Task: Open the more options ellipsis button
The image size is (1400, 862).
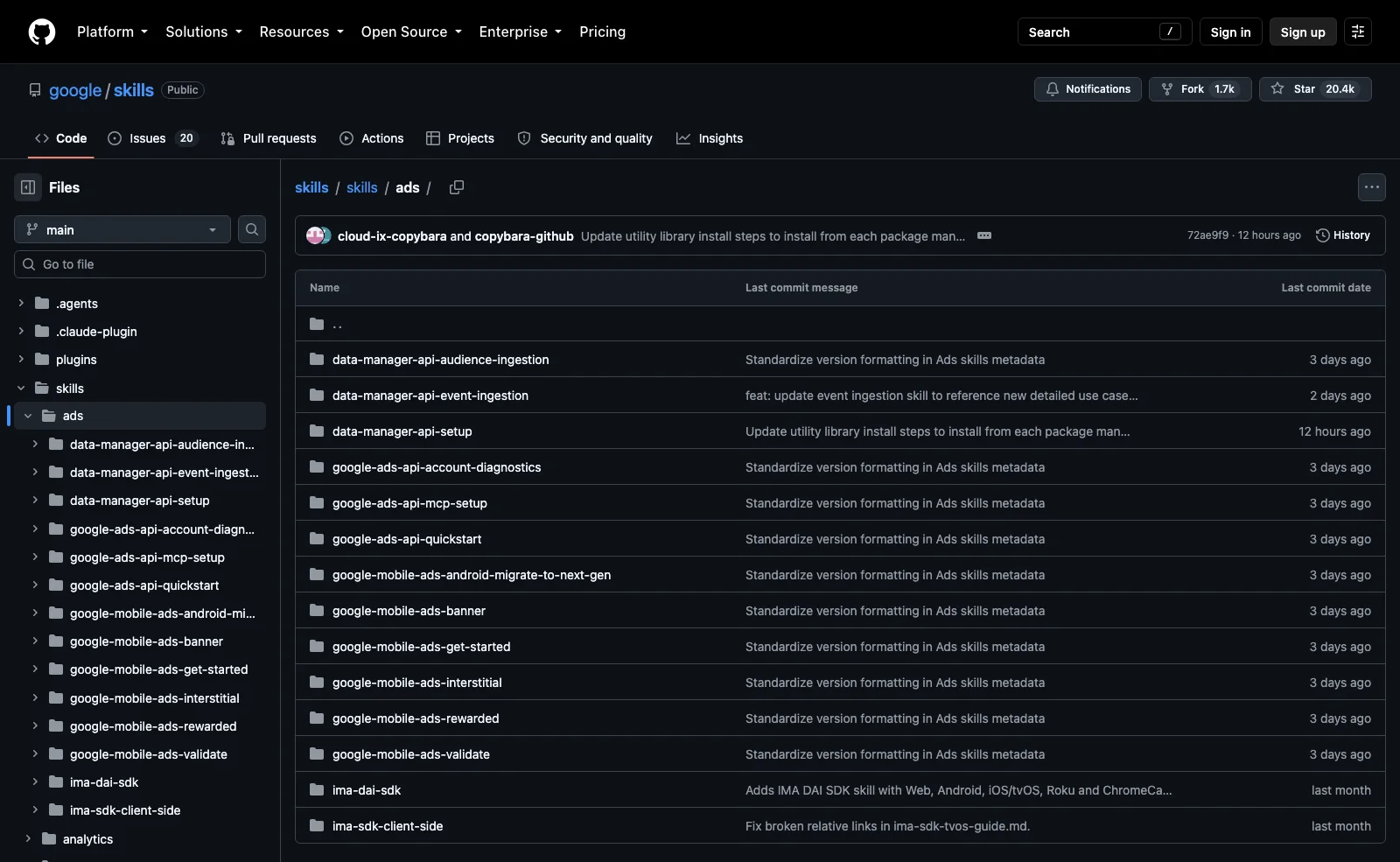Action: [1372, 187]
